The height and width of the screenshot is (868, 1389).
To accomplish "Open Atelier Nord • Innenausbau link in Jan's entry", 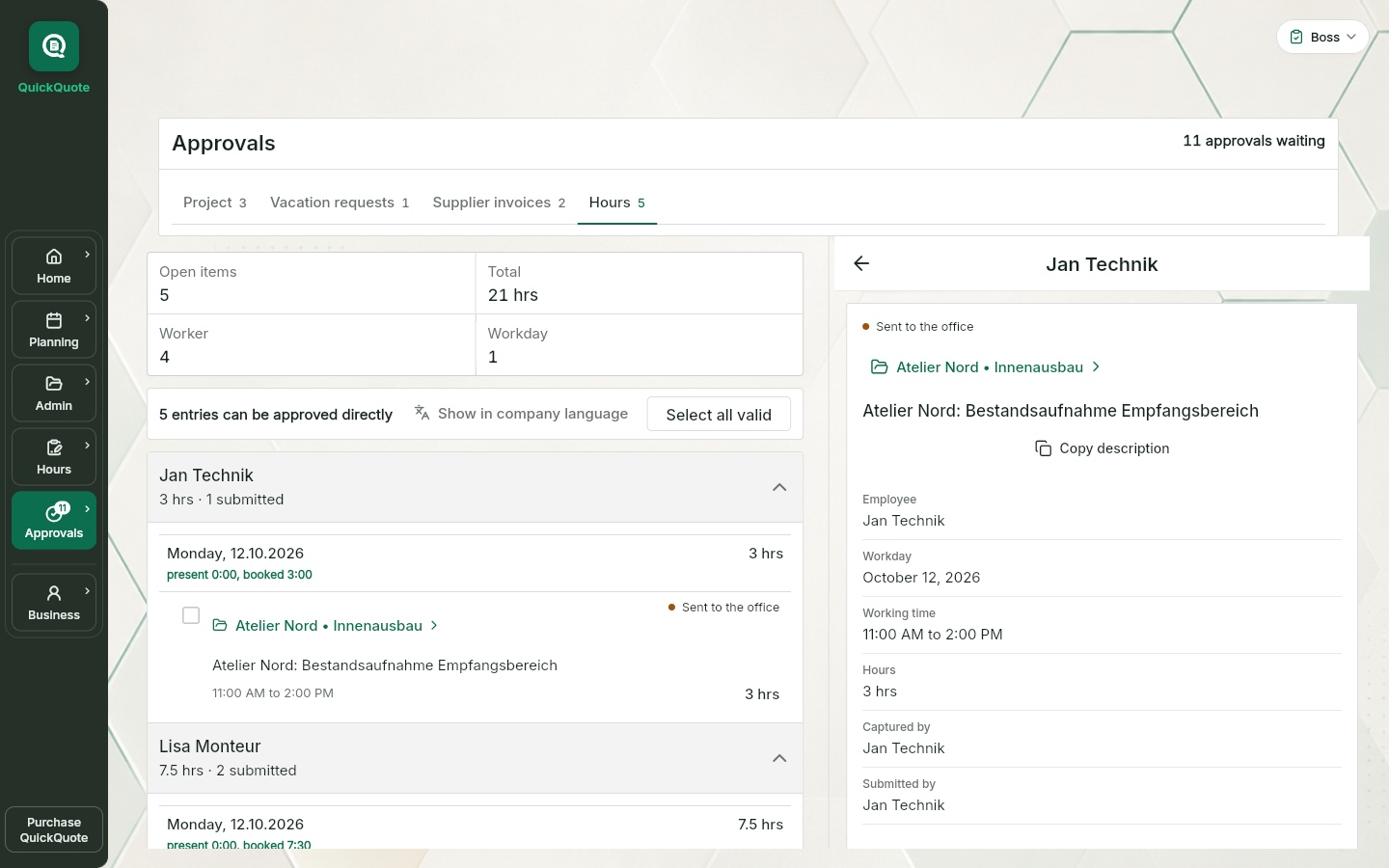I will [x=325, y=626].
